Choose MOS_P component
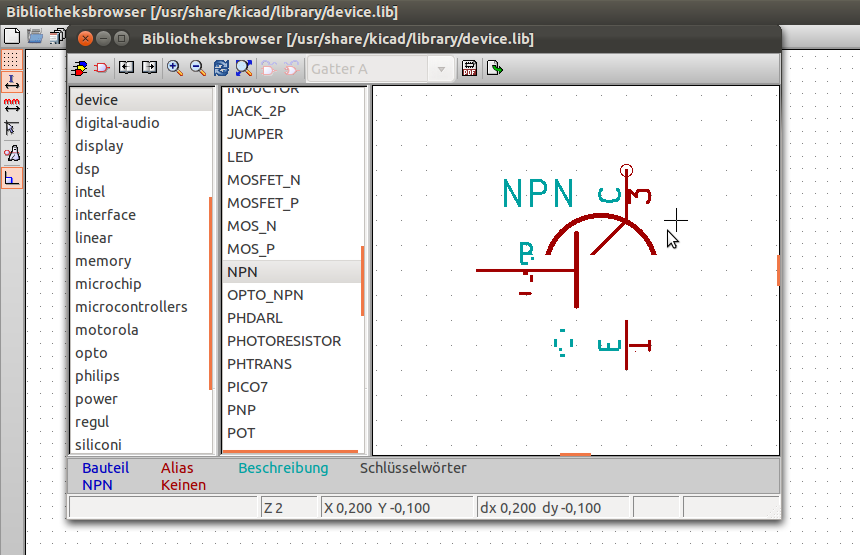Screen dimensions: 860x555 tap(292, 250)
